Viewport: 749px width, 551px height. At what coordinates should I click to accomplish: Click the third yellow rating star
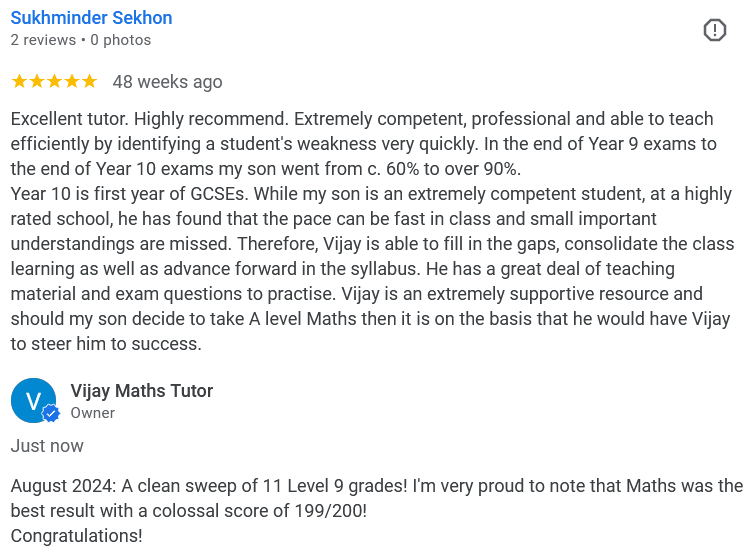click(54, 81)
